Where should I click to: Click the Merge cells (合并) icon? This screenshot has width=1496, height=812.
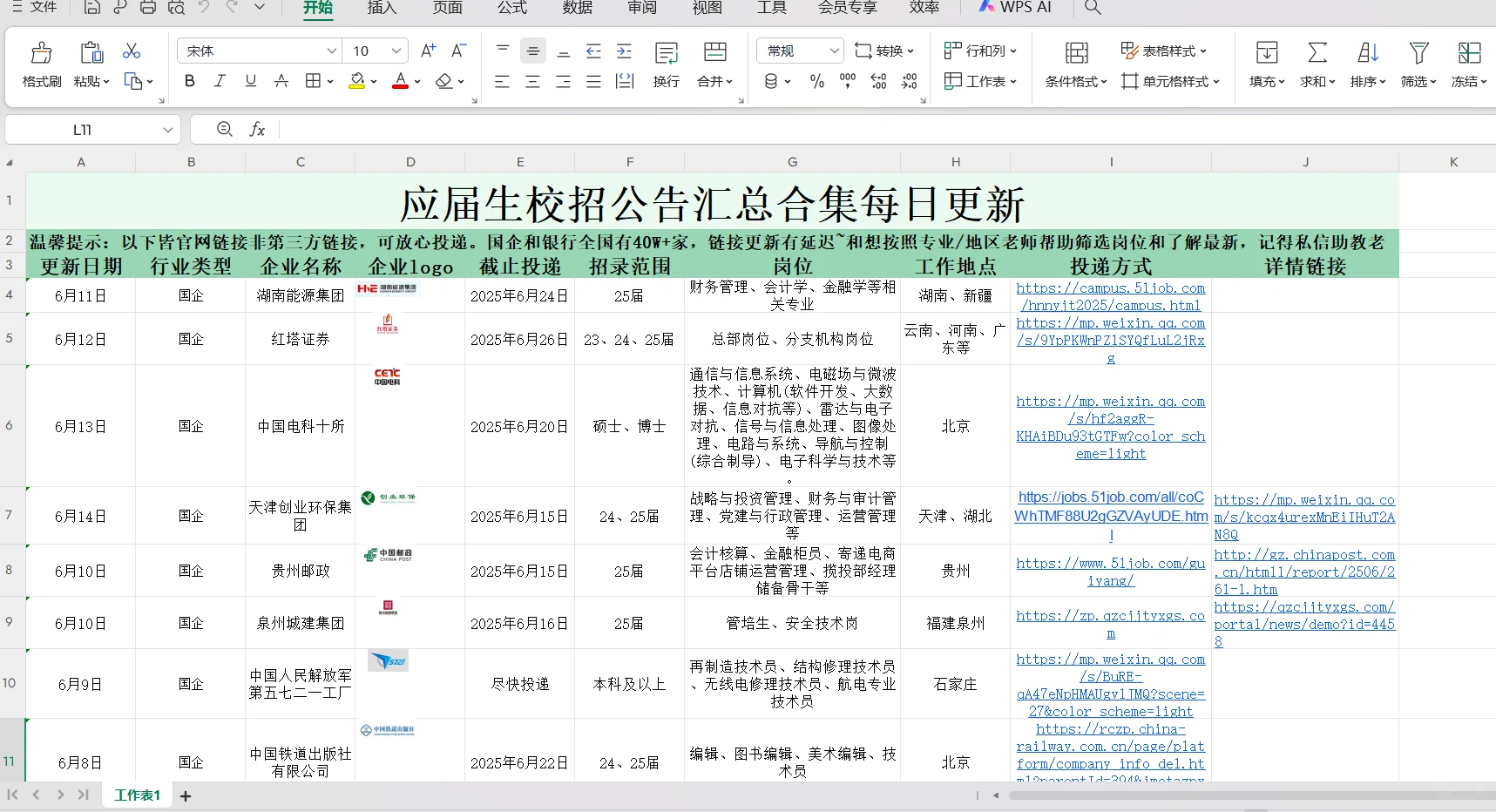point(715,51)
